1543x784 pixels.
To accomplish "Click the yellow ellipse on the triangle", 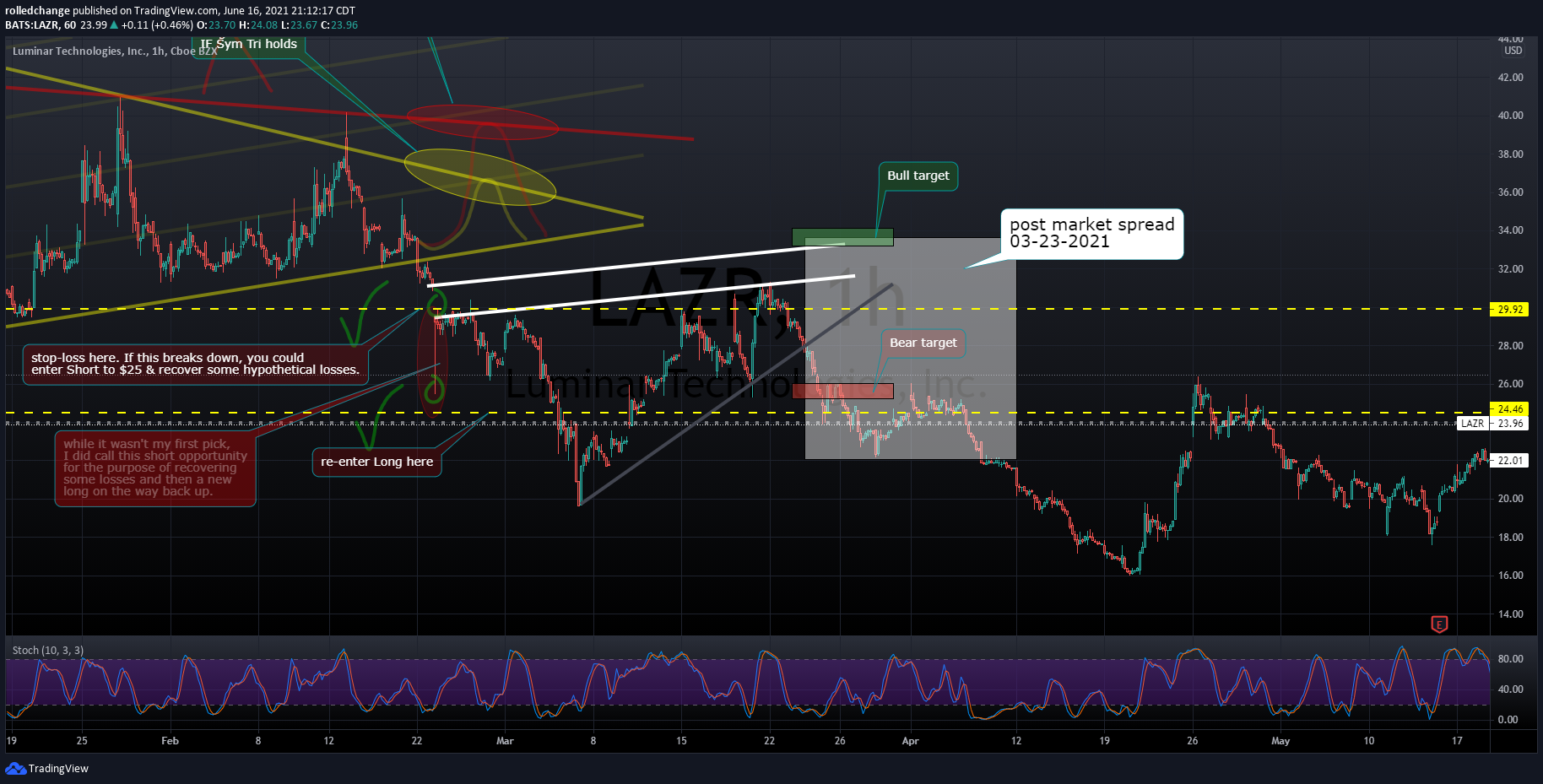I will pos(479,176).
